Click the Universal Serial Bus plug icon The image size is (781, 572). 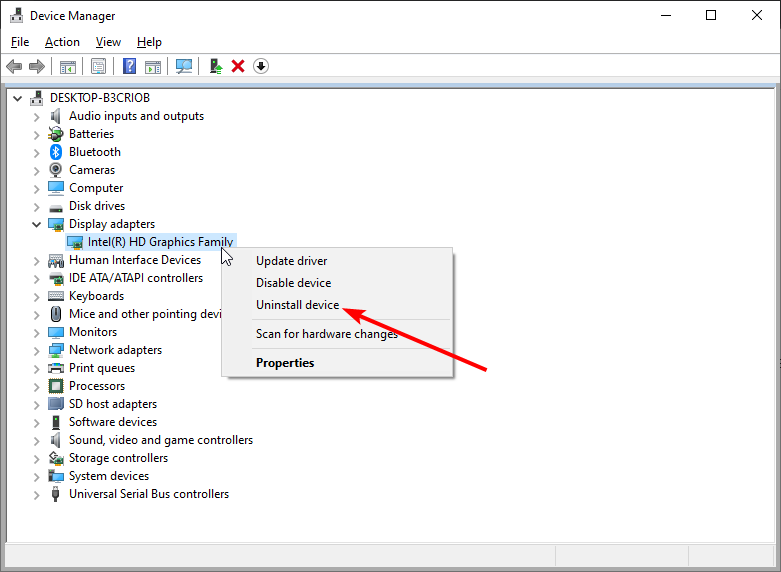[56, 494]
